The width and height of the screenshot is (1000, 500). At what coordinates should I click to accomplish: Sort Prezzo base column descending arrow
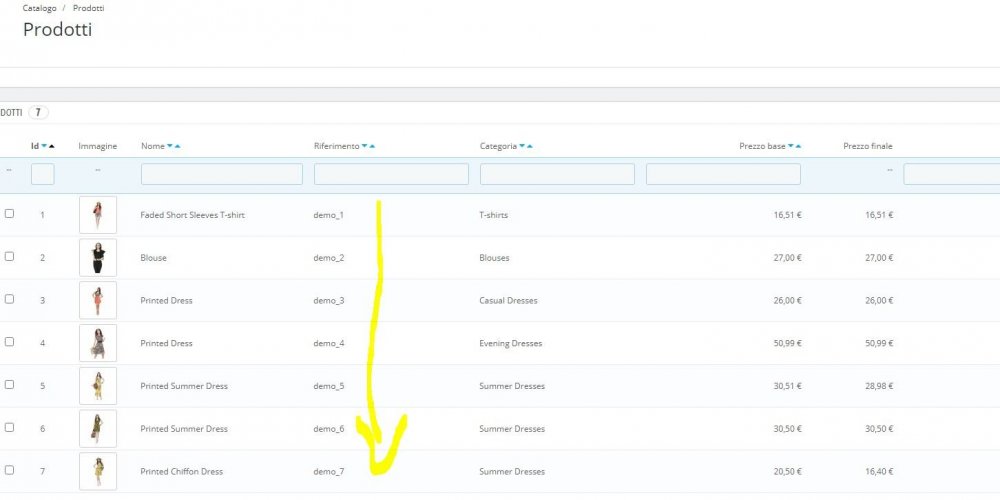pyautogui.click(x=791, y=147)
